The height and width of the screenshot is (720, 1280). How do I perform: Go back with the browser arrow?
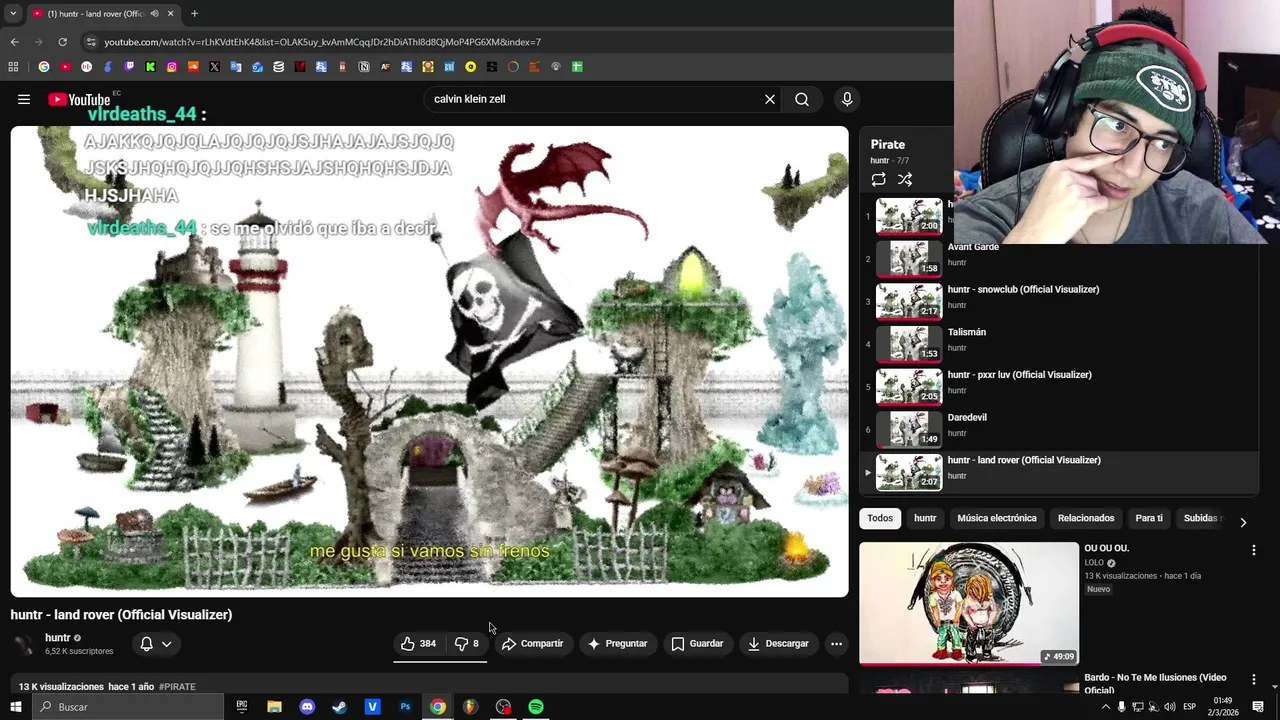14,42
